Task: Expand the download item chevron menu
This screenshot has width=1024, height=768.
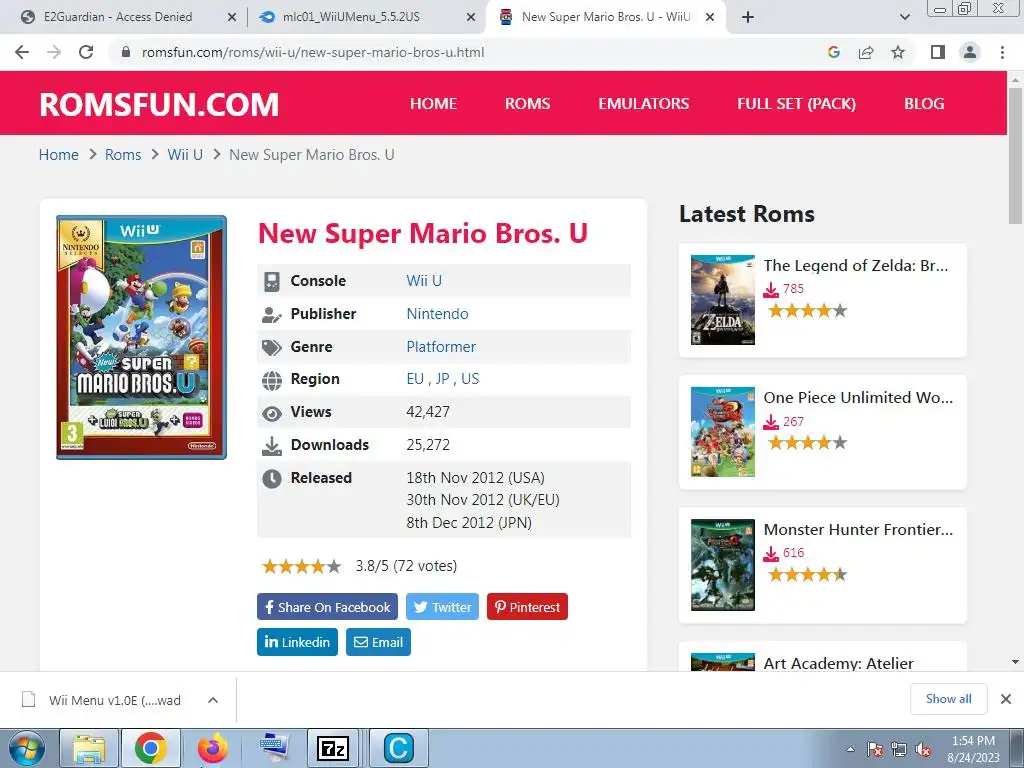Action: (x=213, y=700)
